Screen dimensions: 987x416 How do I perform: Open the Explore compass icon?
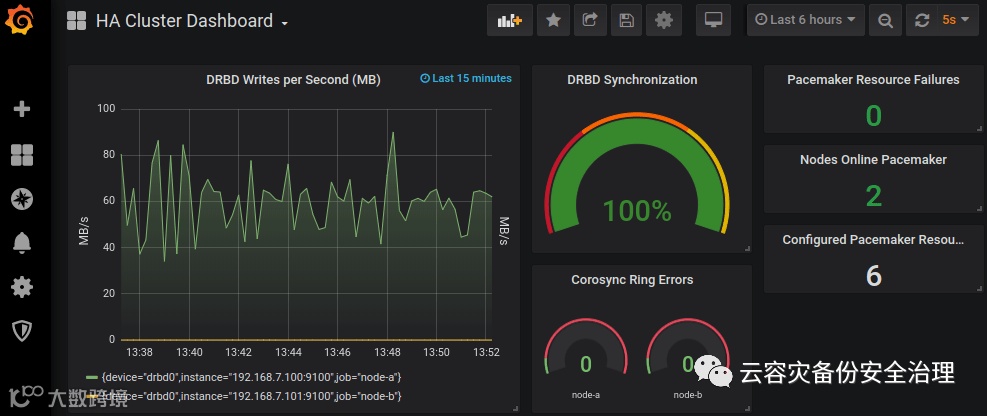point(22,200)
